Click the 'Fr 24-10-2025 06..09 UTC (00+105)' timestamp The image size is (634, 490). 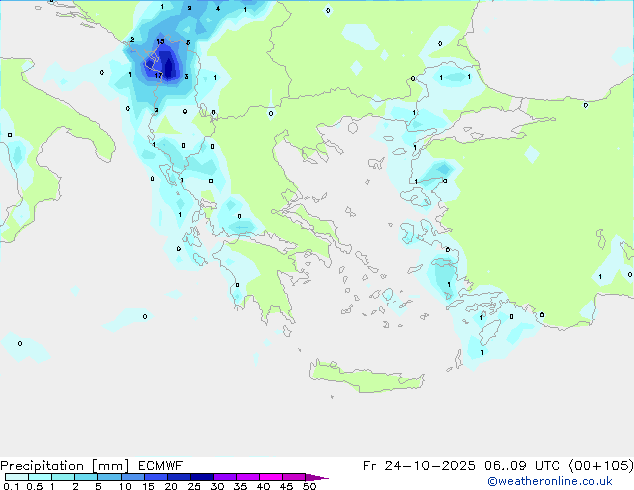click(x=498, y=466)
